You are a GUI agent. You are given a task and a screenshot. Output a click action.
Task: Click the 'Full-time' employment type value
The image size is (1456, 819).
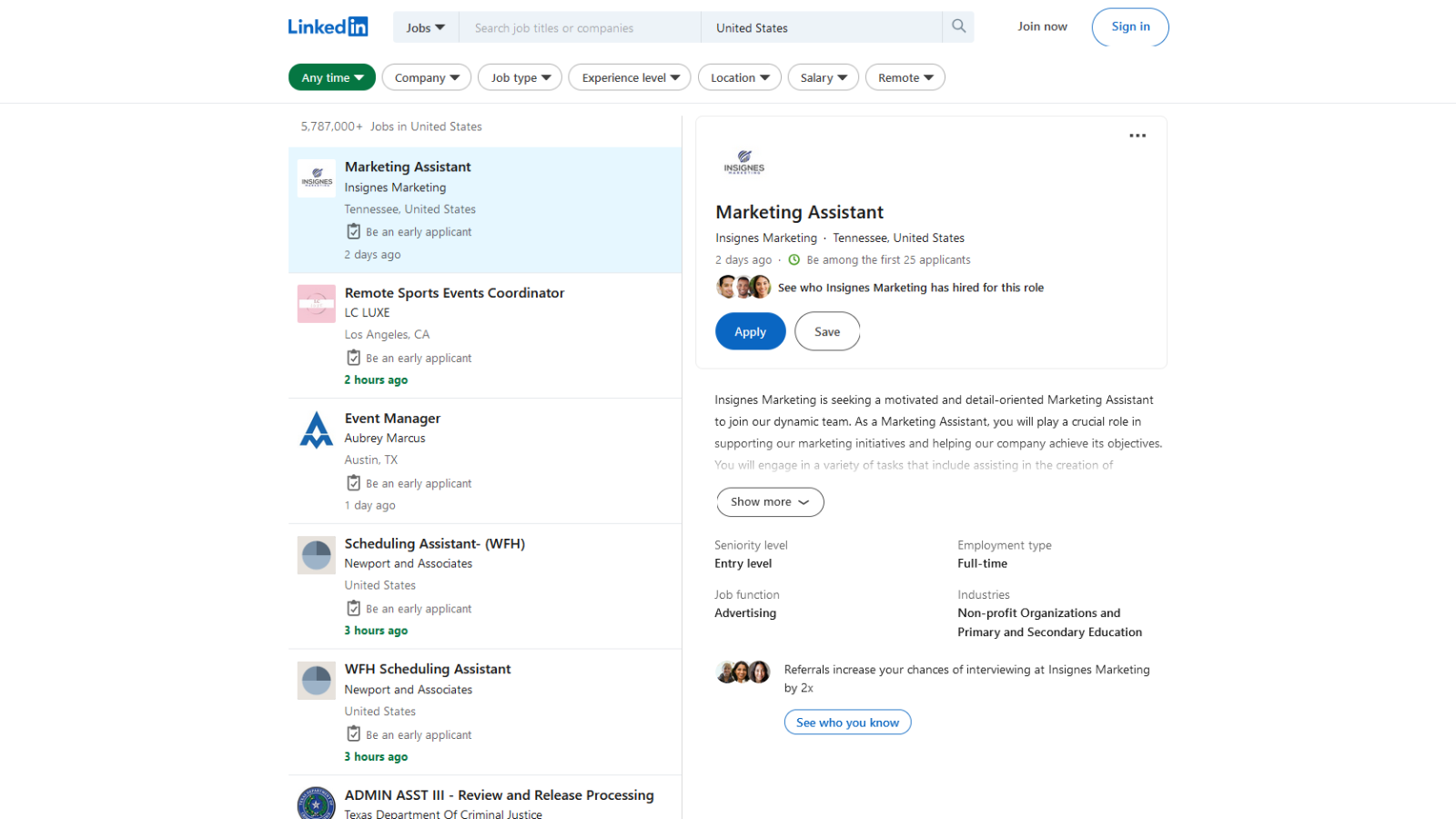(982, 563)
